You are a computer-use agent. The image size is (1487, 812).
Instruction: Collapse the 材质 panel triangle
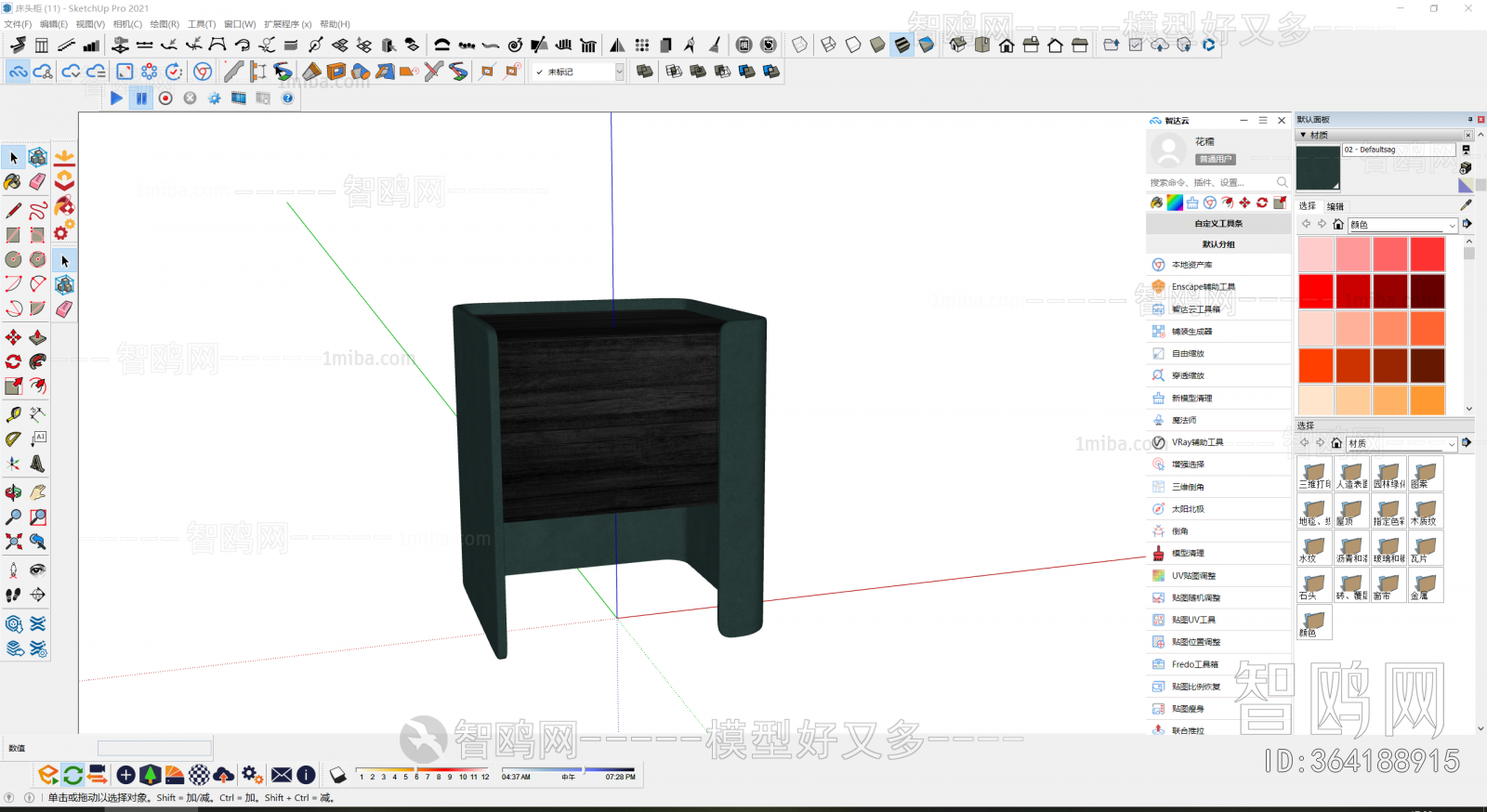coord(1303,136)
